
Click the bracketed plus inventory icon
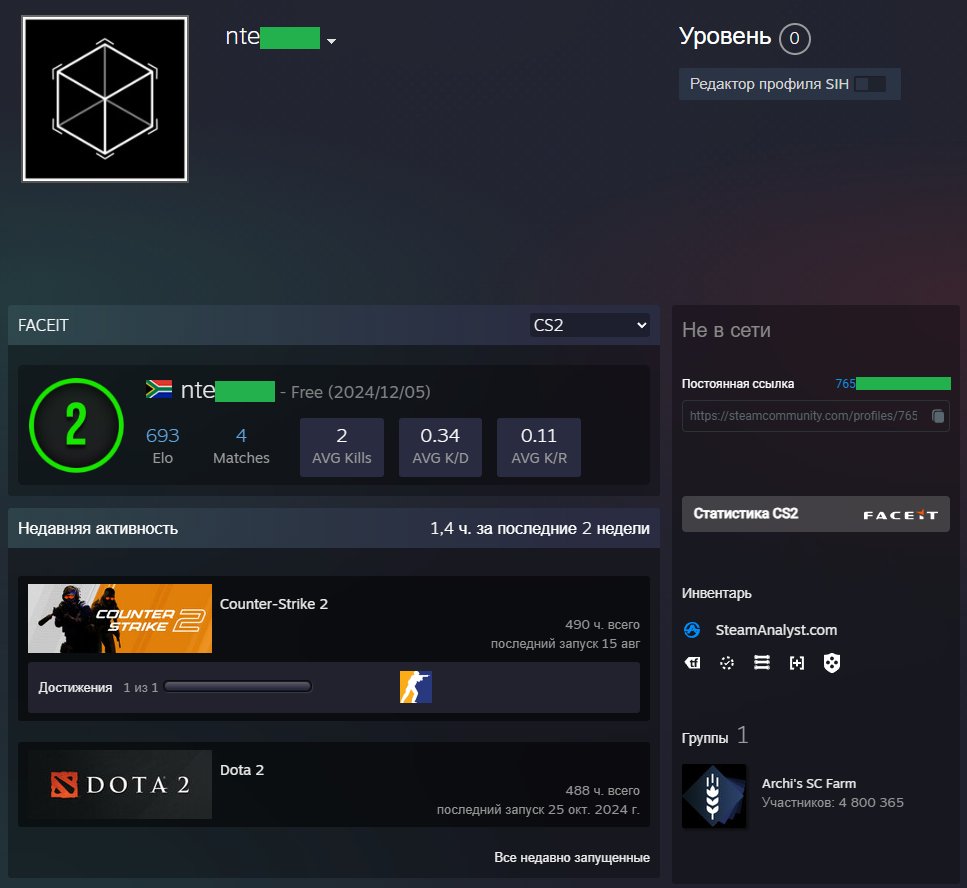pyautogui.click(x=797, y=663)
